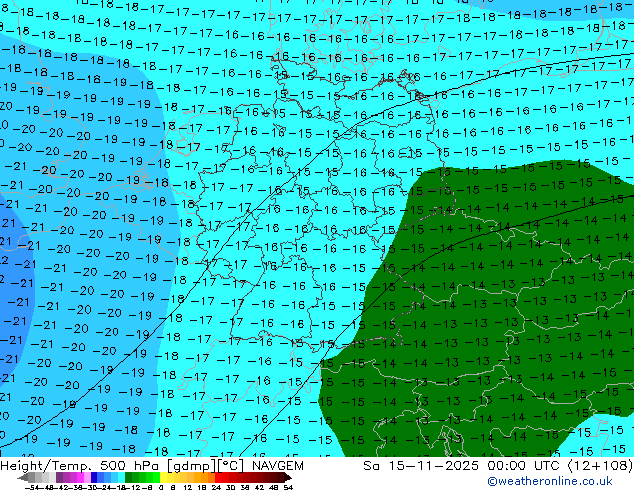The image size is (634, 490).
Task: Pick the cyan -18 legend color segment
Action: [x=122, y=477]
